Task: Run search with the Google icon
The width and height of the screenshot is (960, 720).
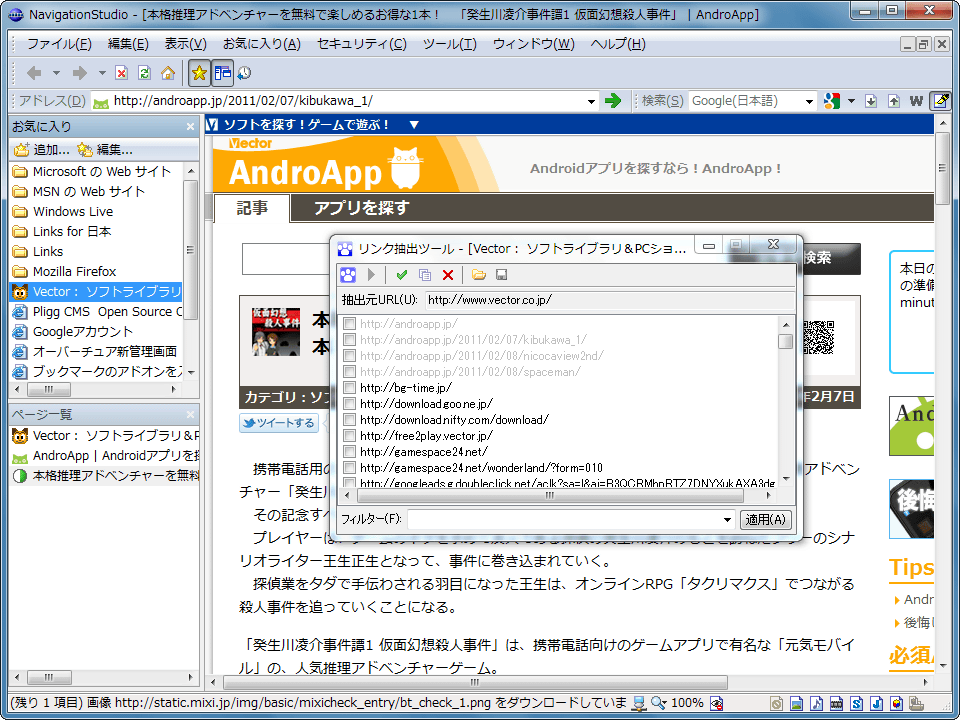Action: pos(831,100)
